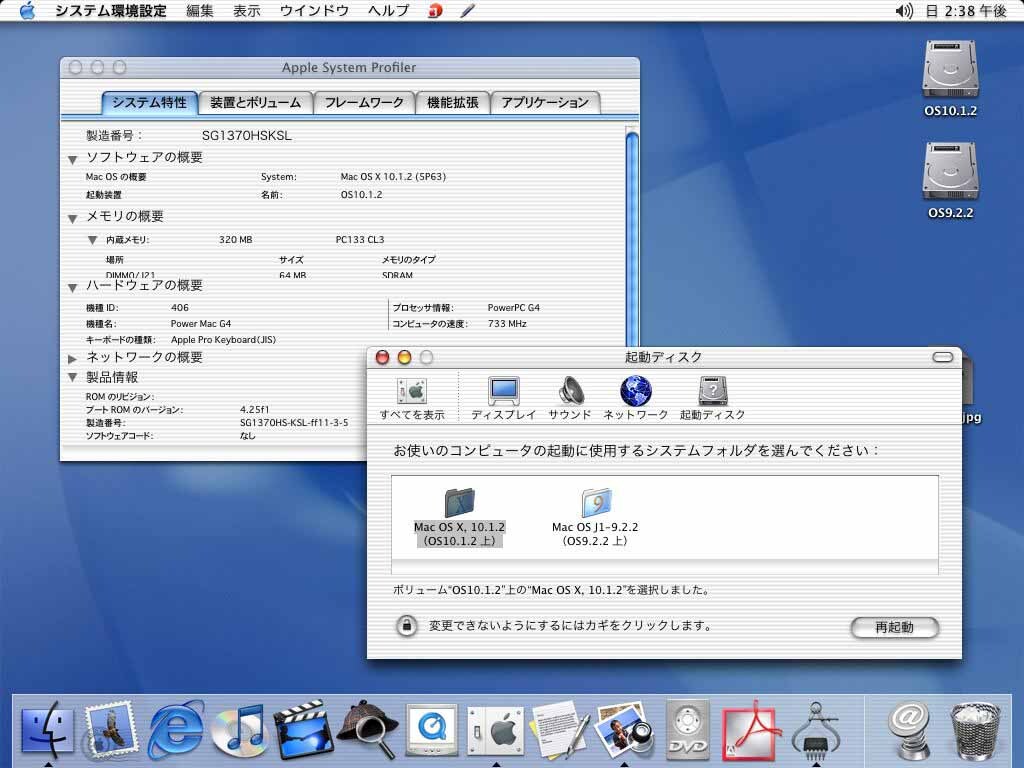
Task: Switch to the フレームワーク tab
Action: coord(364,103)
